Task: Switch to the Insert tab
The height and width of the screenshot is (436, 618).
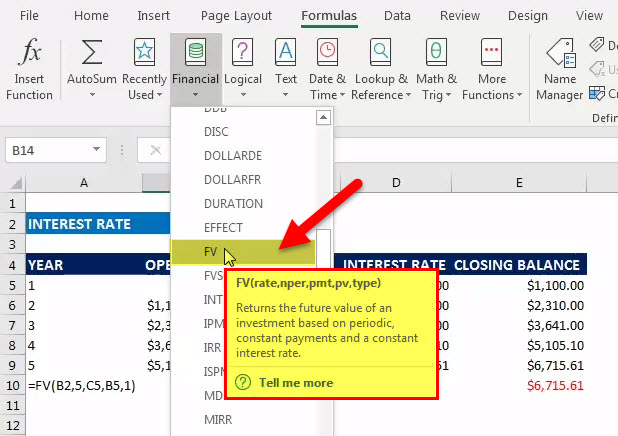Action: click(x=153, y=16)
